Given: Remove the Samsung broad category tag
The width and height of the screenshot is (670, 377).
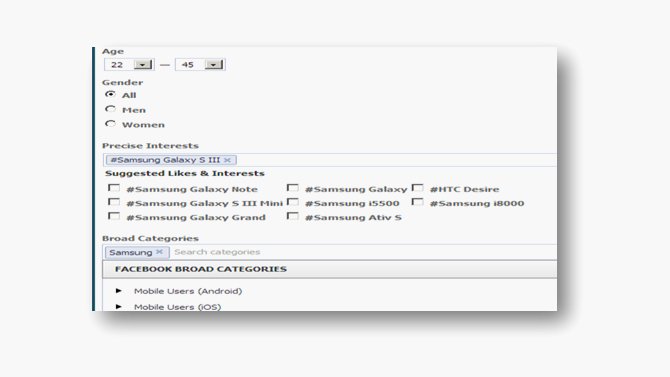Looking at the screenshot, I should (x=159, y=252).
